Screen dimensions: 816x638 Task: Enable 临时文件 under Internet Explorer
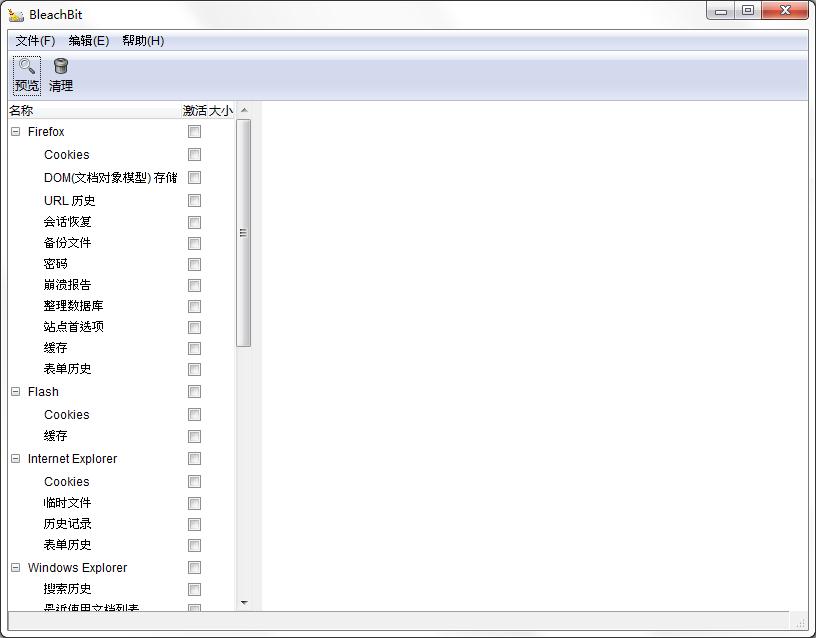194,503
